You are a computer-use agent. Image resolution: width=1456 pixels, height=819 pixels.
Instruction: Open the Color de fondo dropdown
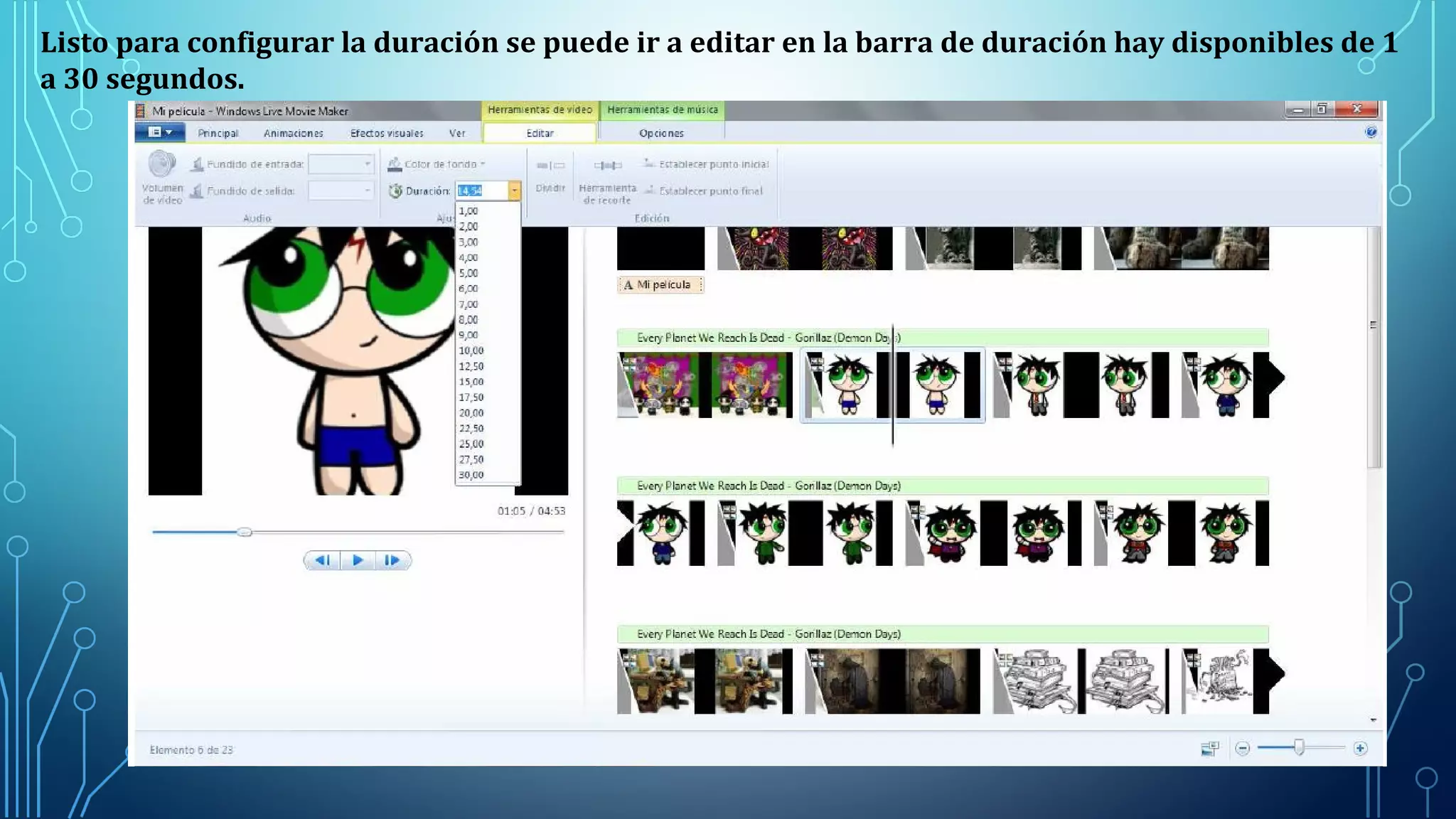(483, 164)
